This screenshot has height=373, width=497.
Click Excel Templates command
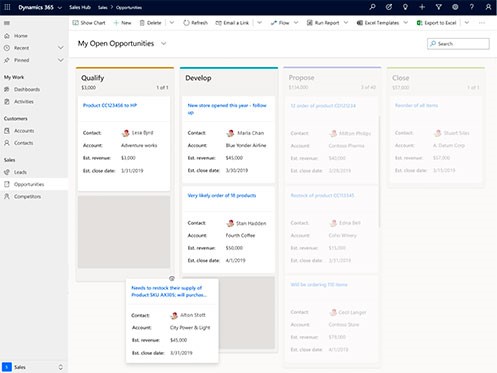(x=378, y=23)
